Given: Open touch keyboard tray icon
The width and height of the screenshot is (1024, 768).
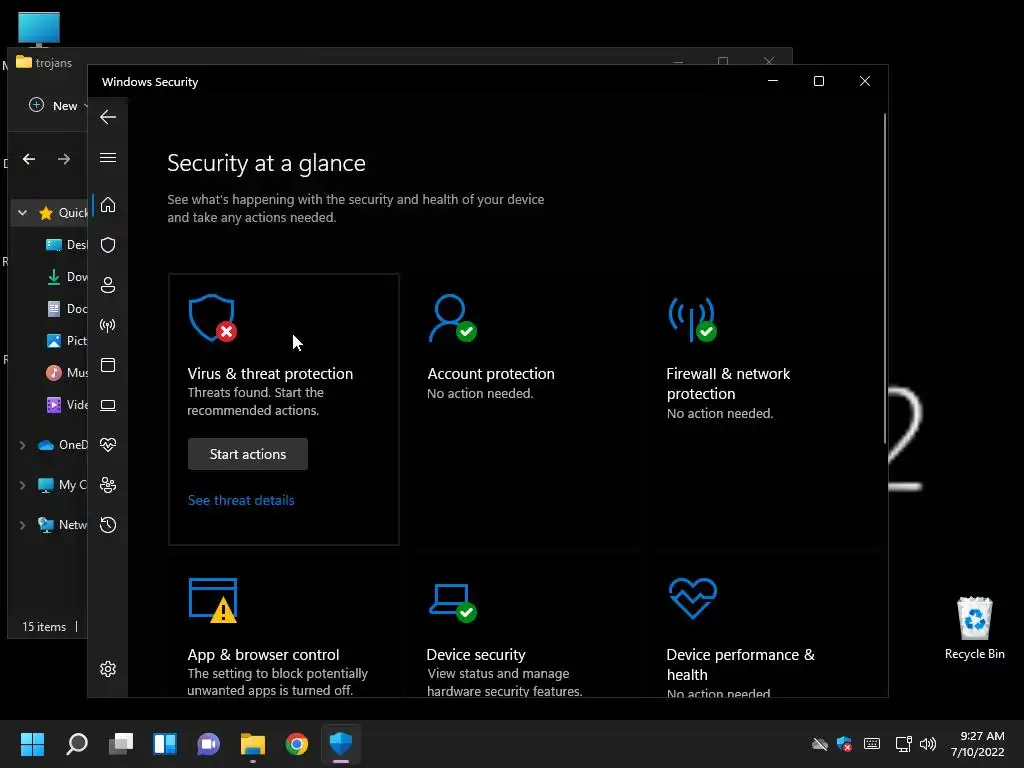Looking at the screenshot, I should [872, 744].
